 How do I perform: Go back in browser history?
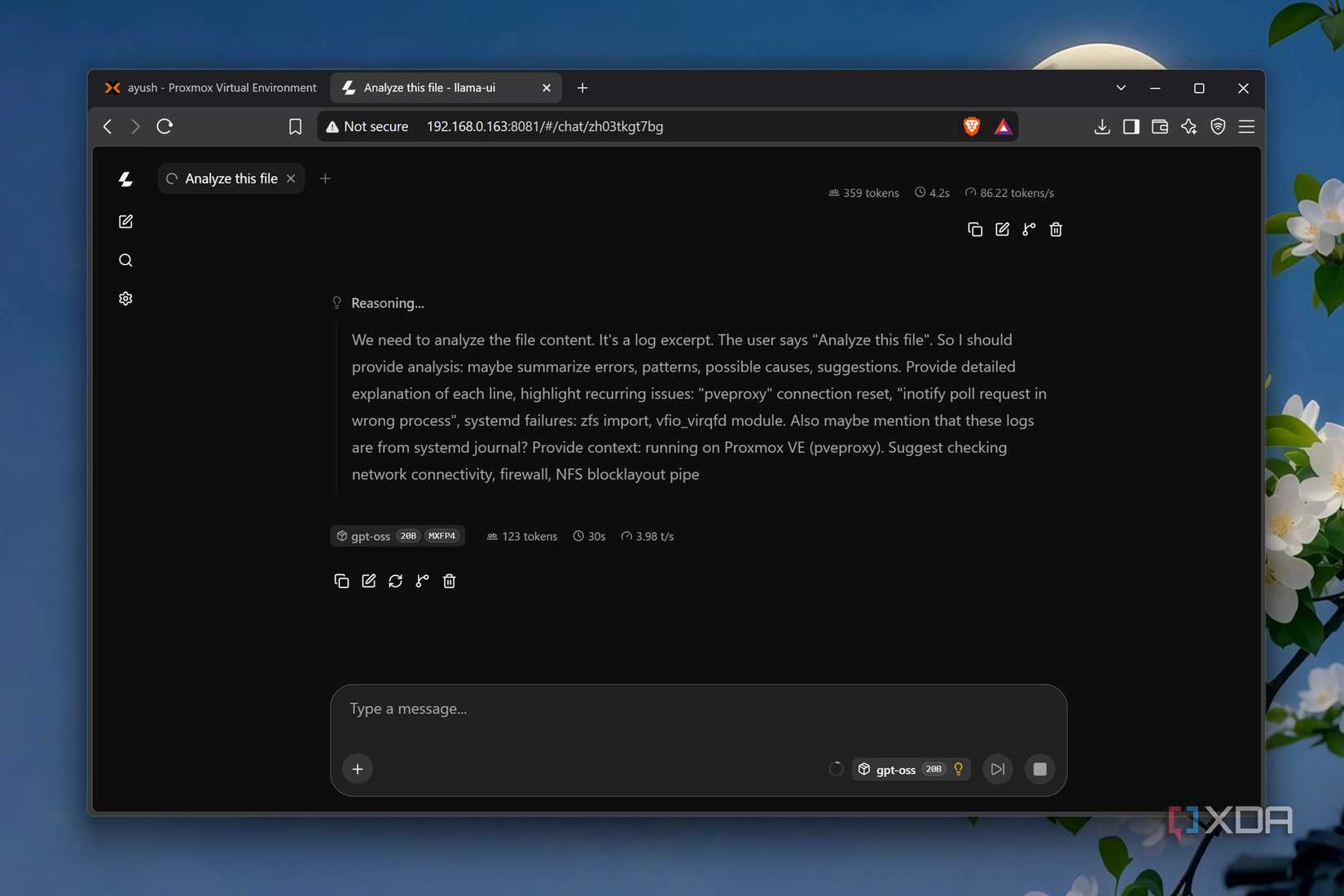tap(108, 126)
